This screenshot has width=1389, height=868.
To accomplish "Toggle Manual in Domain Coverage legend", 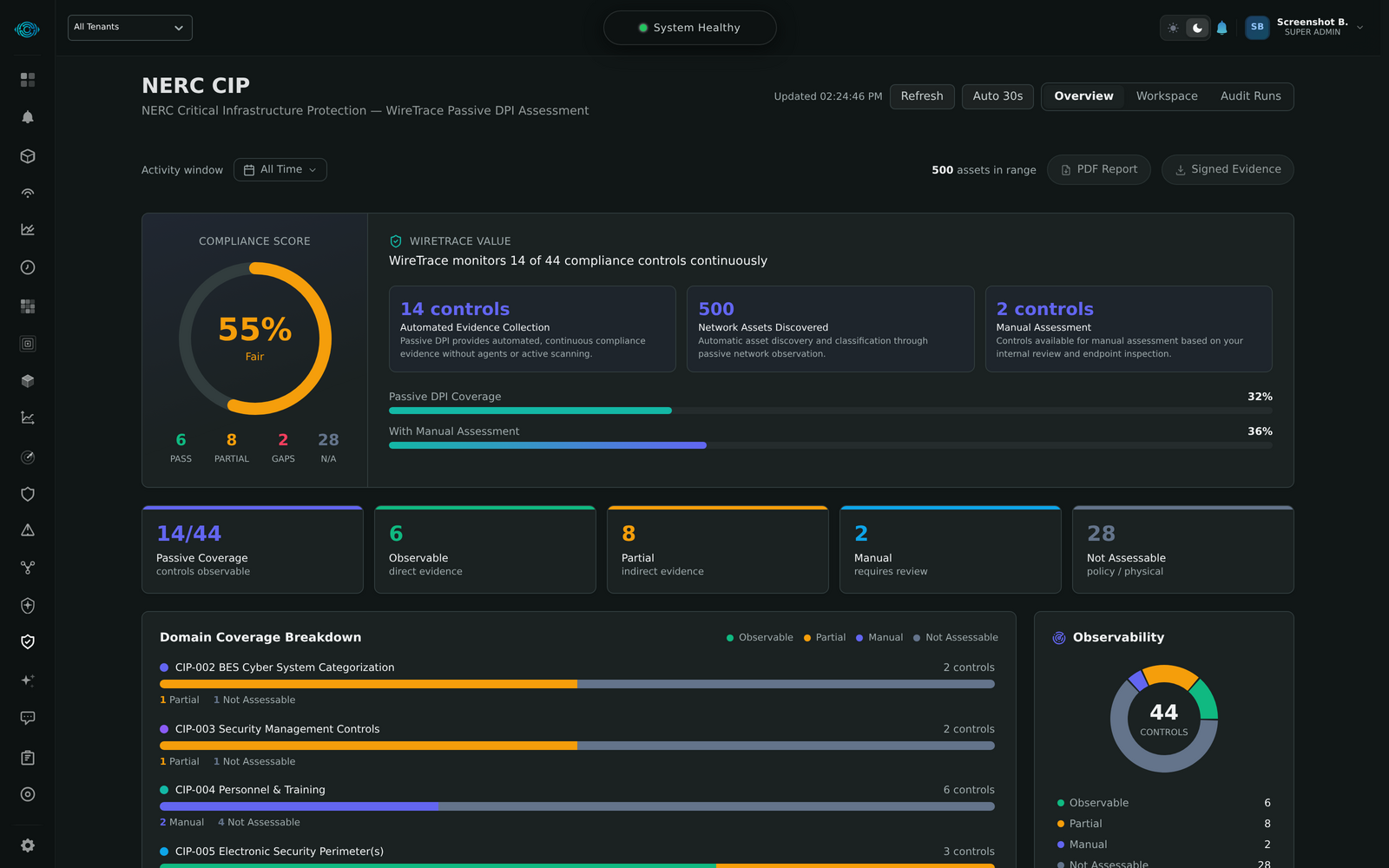I will point(879,637).
